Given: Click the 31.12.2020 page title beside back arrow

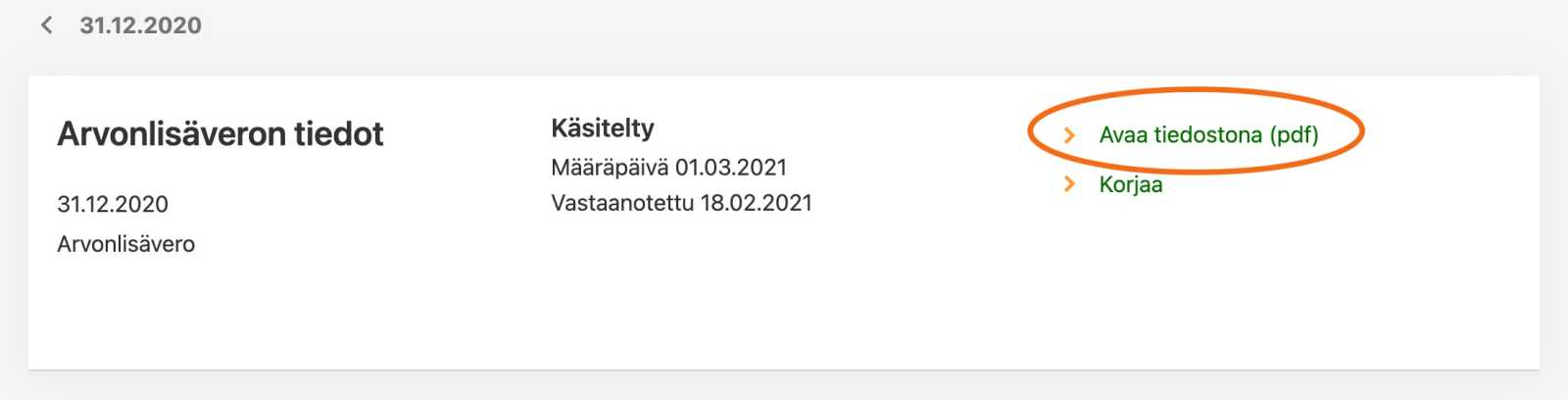Looking at the screenshot, I should [x=140, y=25].
